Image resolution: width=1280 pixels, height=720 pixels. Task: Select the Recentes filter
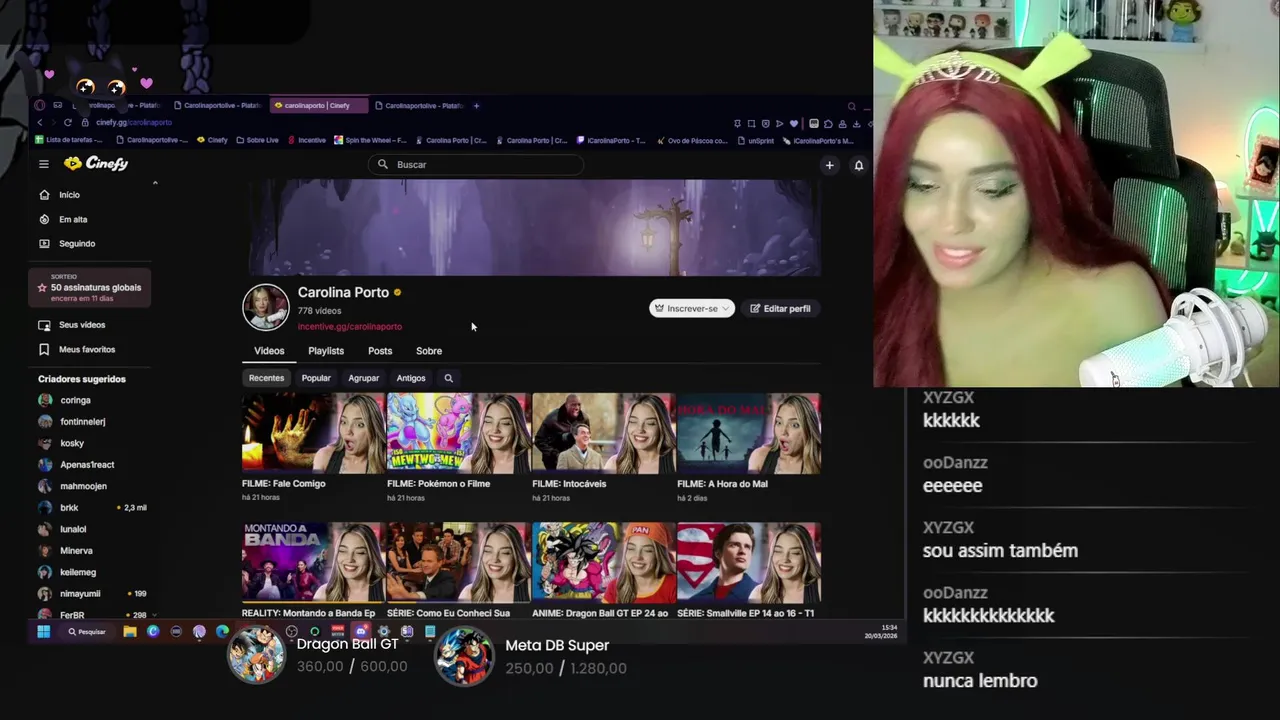[266, 378]
